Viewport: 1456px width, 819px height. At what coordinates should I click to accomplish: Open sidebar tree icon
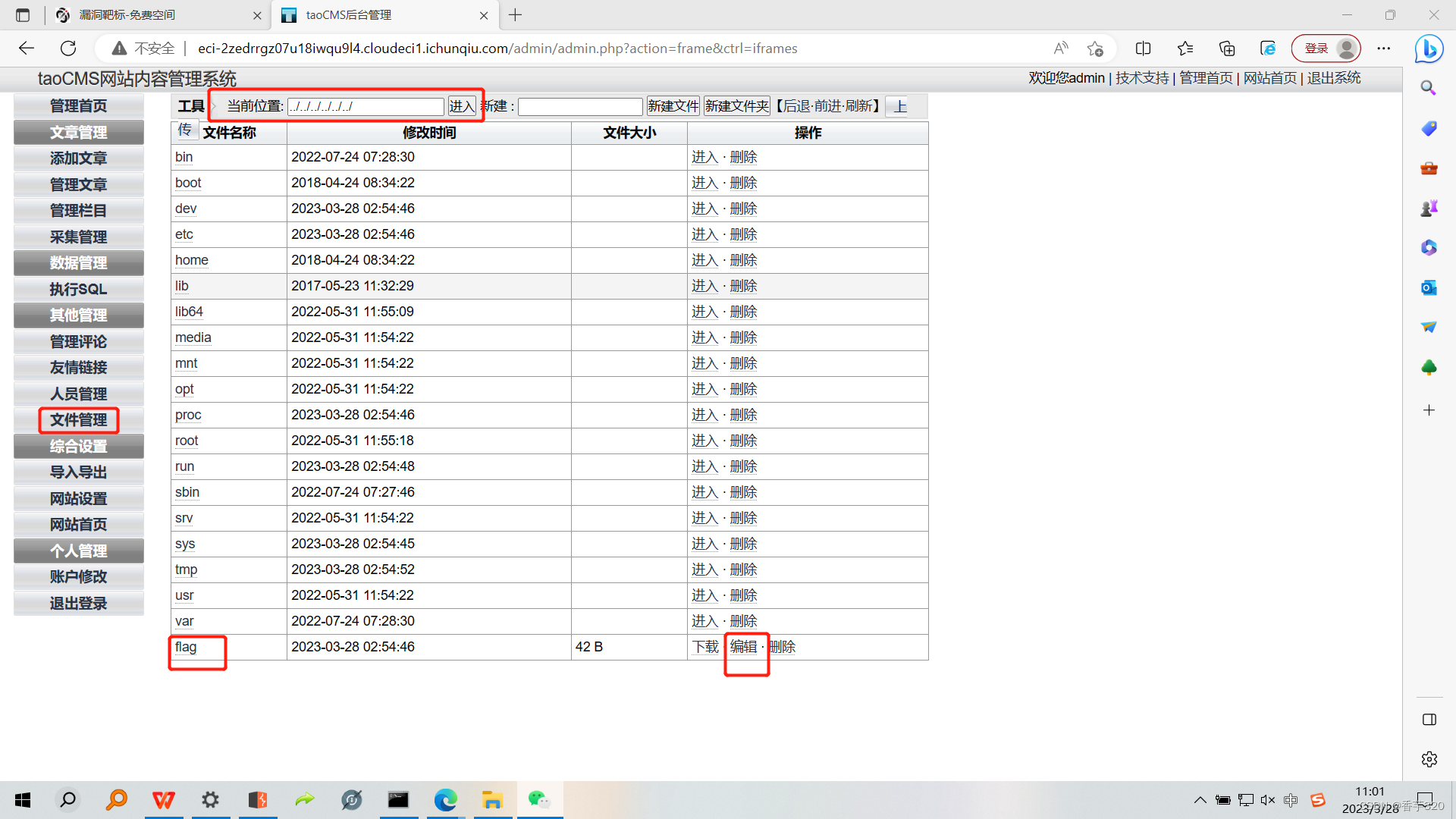[1429, 368]
